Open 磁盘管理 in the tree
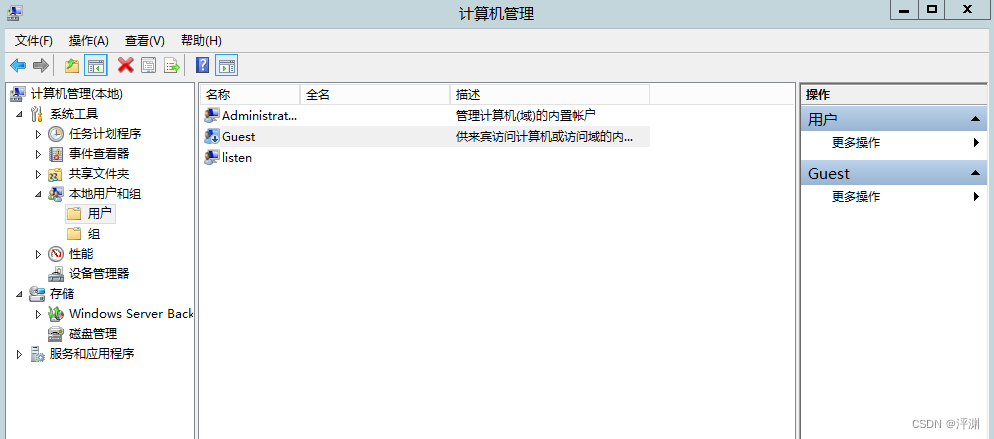The width and height of the screenshot is (994, 439). click(x=82, y=334)
